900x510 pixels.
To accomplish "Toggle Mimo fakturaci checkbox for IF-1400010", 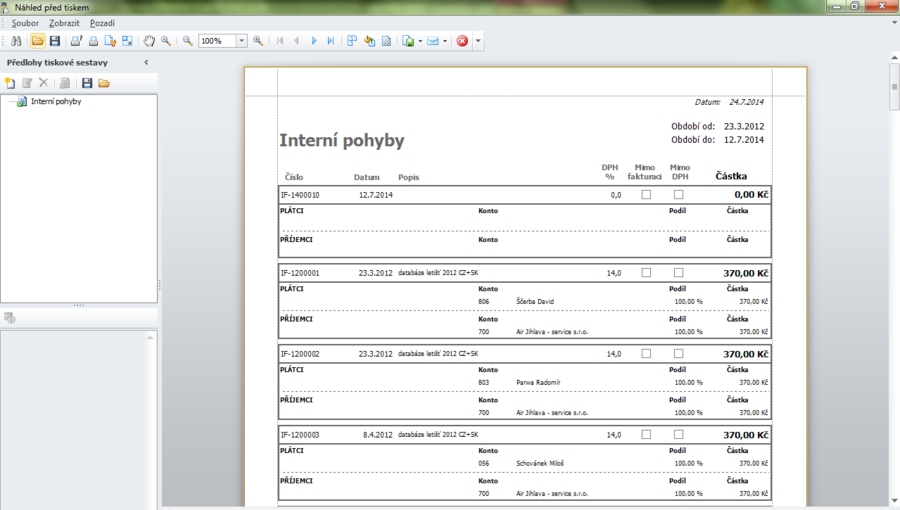I will (x=646, y=195).
